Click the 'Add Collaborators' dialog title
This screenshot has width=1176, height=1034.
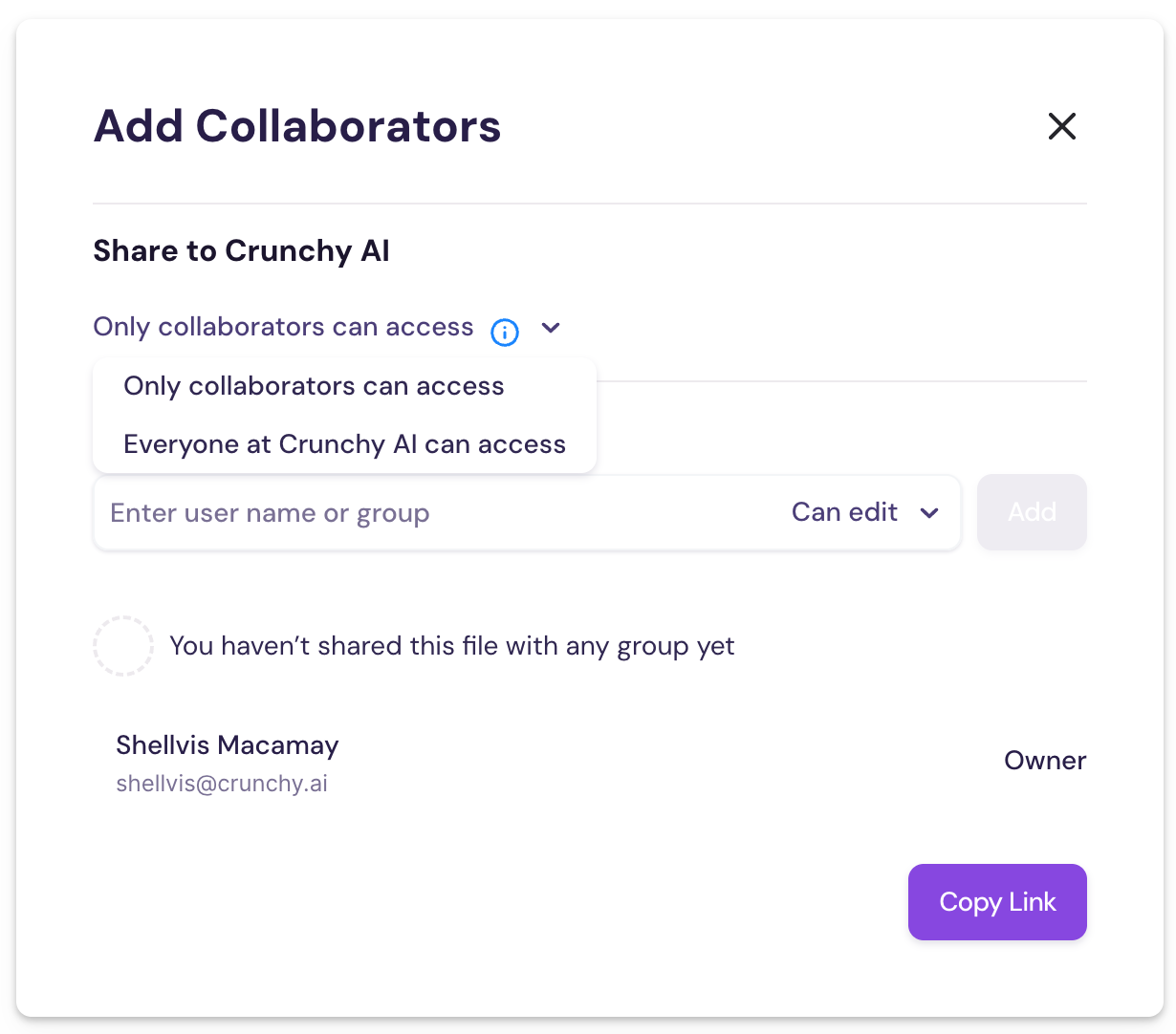297,126
